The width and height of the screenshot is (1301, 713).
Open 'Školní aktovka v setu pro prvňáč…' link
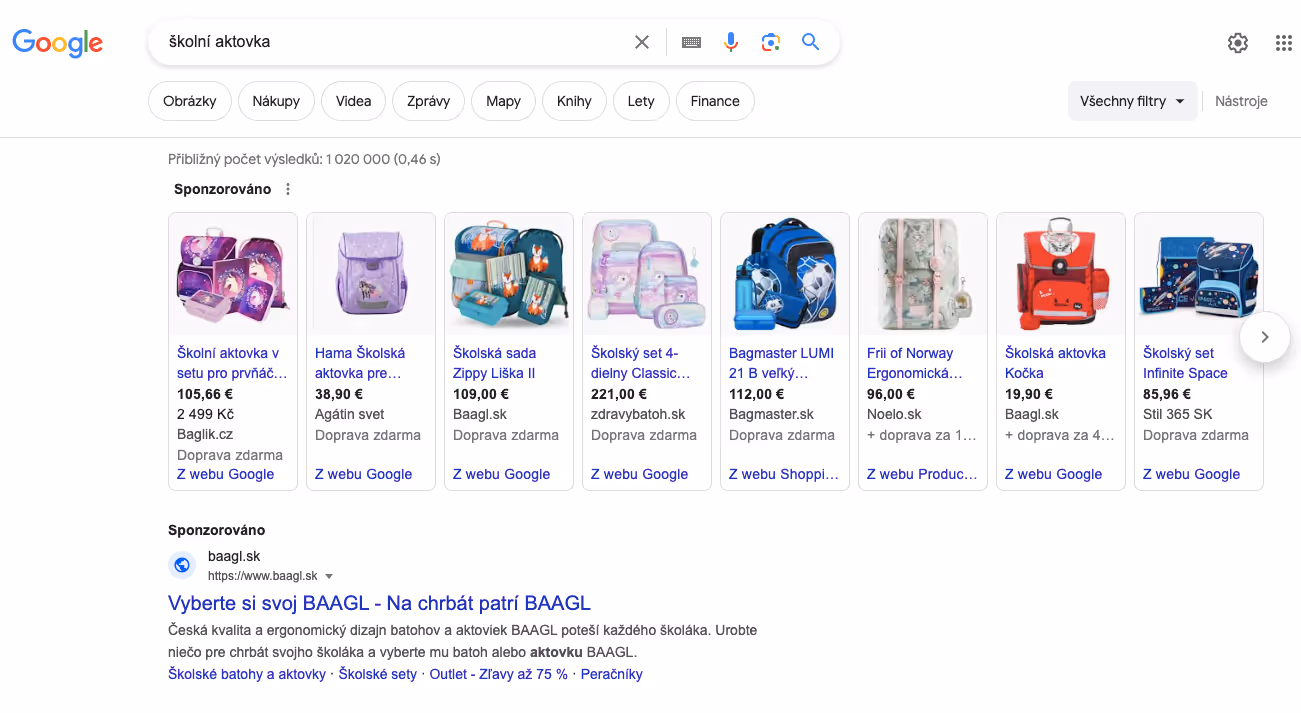pyautogui.click(x=232, y=363)
